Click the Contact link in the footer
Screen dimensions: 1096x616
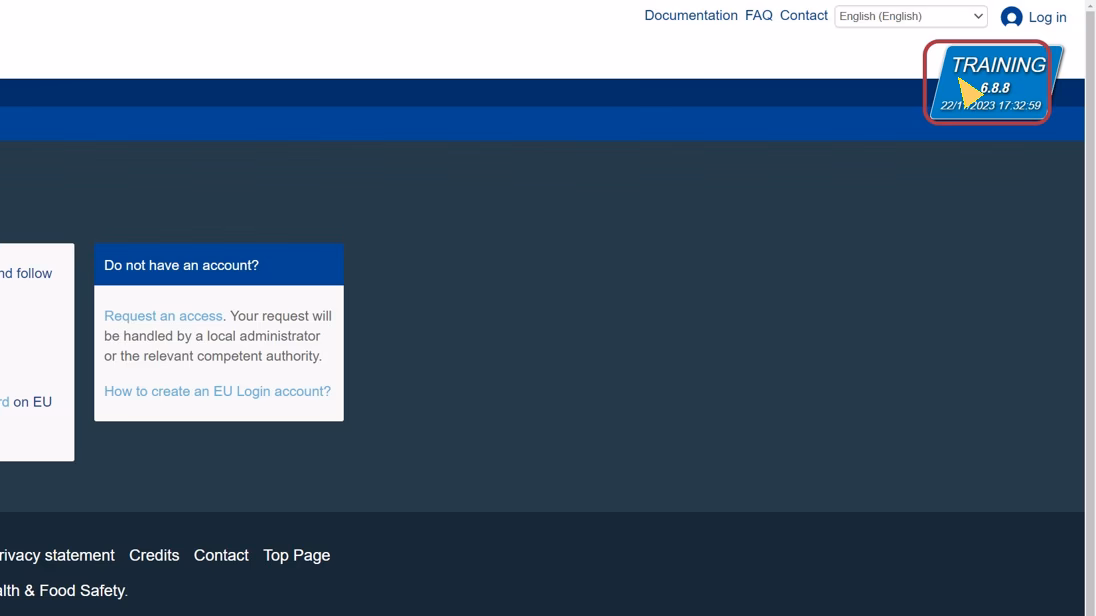221,555
